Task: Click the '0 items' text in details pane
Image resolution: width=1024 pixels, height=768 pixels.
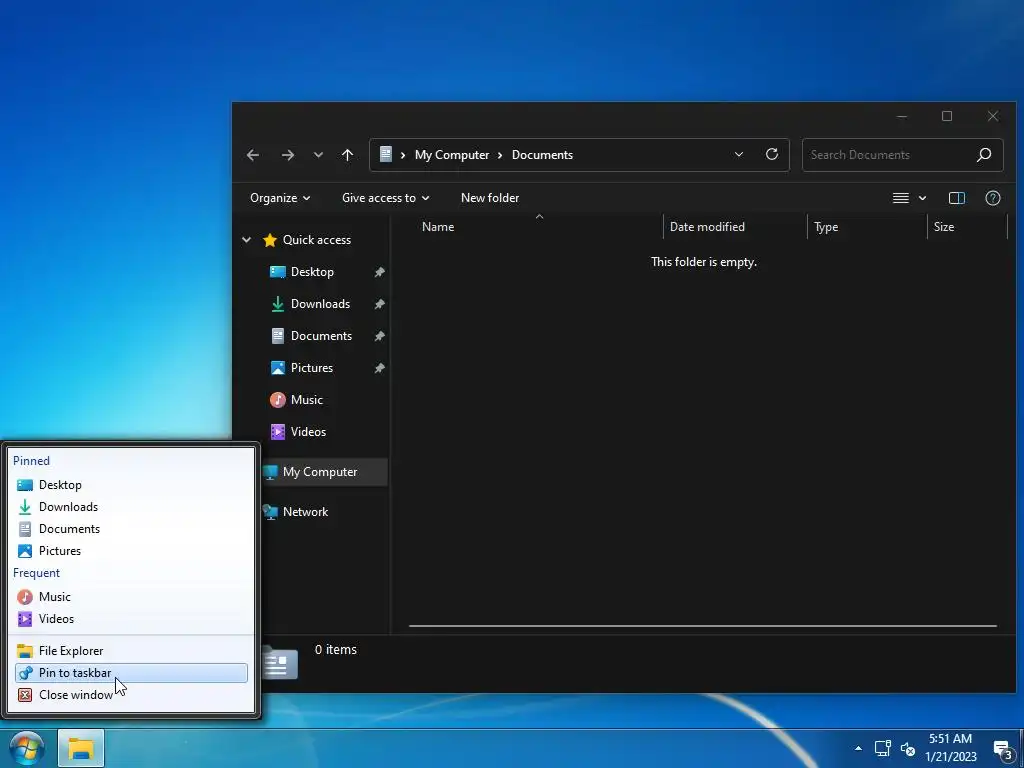Action: 336,649
